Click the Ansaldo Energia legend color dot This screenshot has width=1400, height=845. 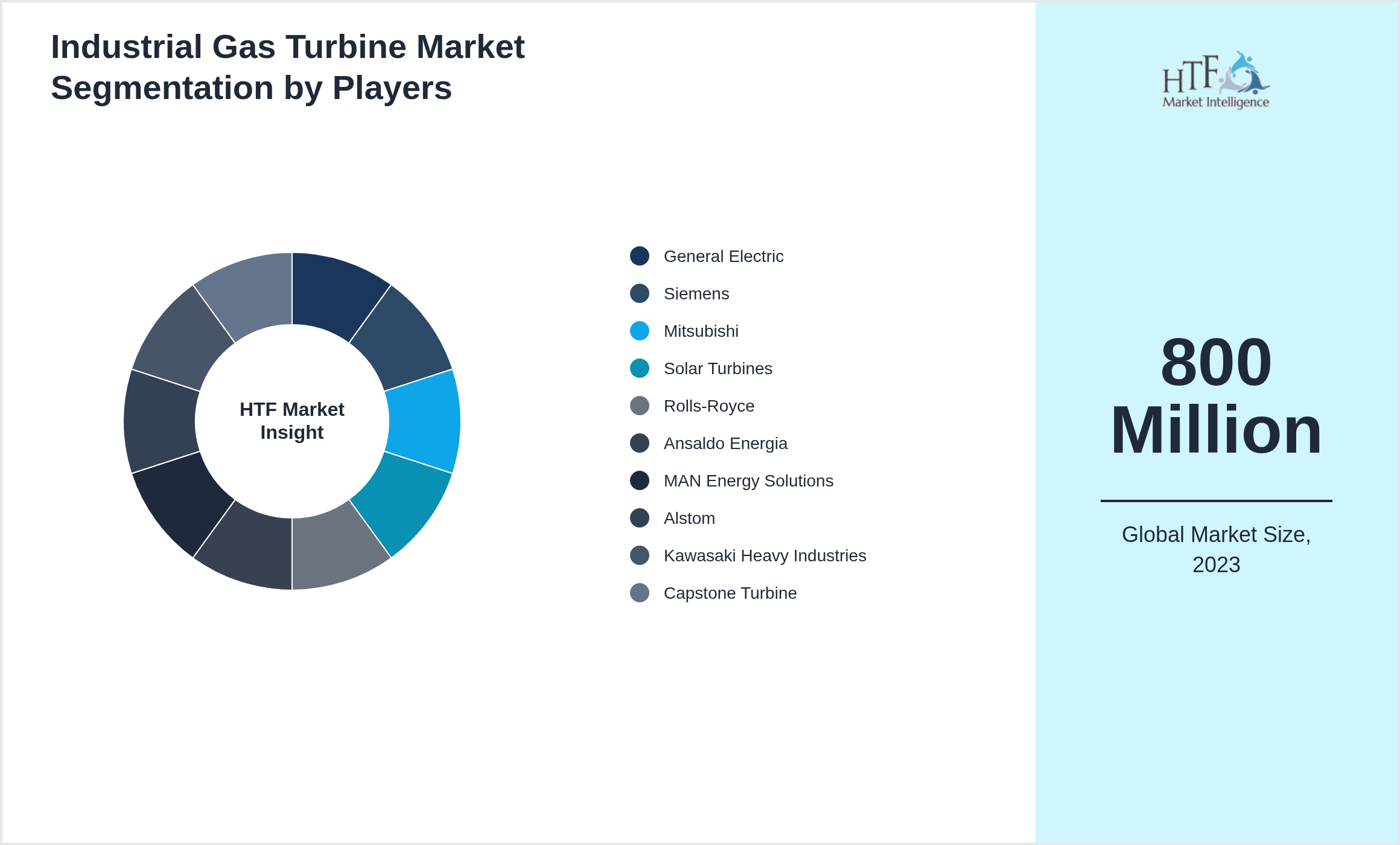[640, 443]
